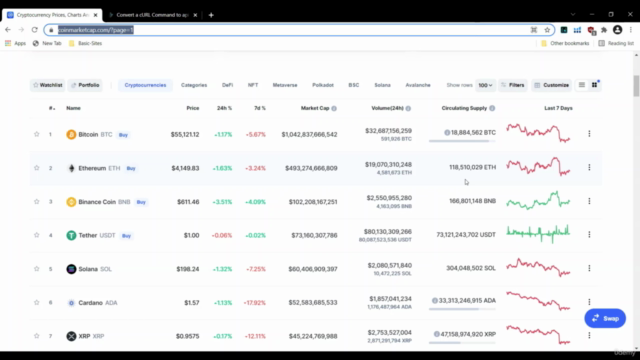
Task: Click the Buy badge next to Bitcoin
Action: click(123, 135)
